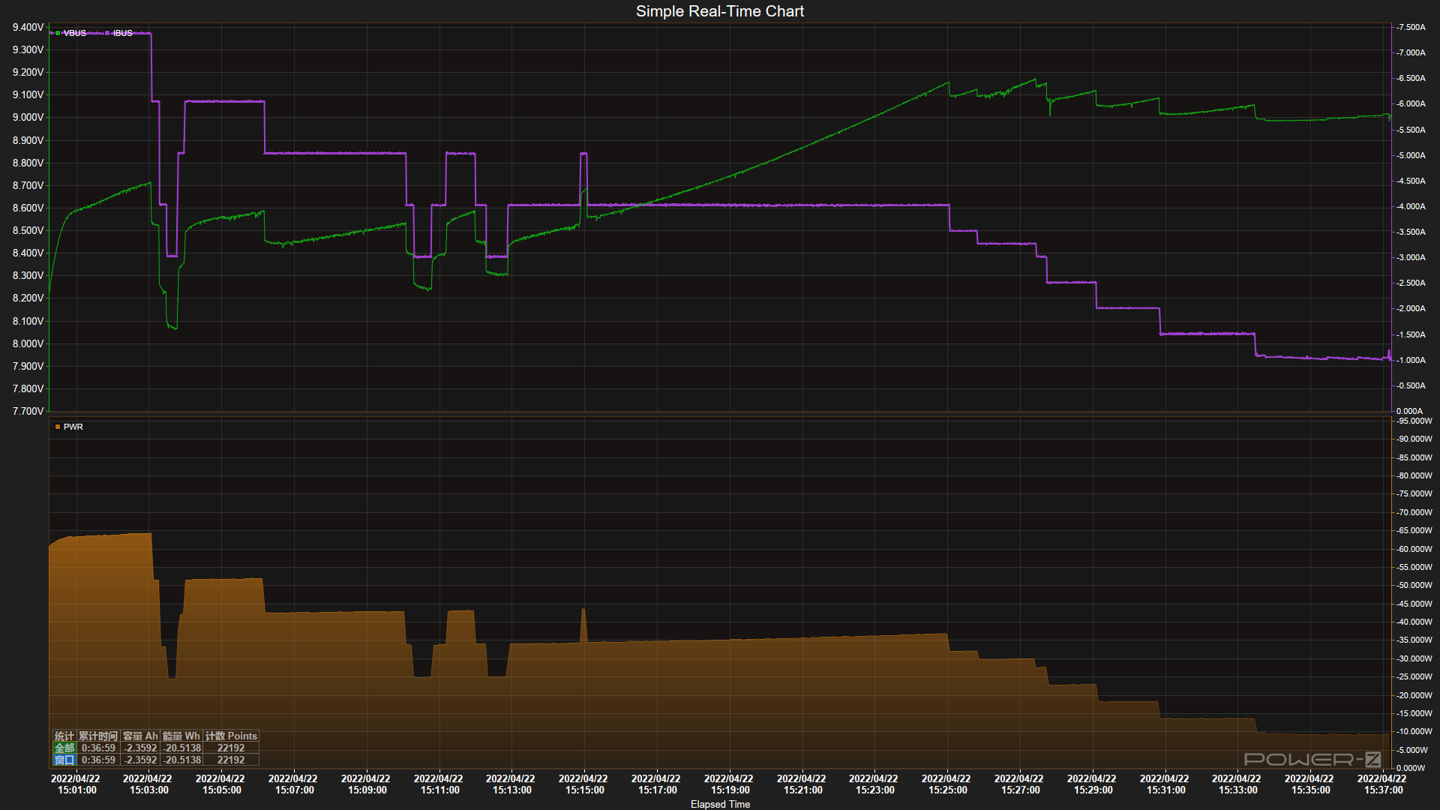Screen dimensions: 1440x810
Task: Click the 9.400V voltage axis label
Action: [28, 27]
